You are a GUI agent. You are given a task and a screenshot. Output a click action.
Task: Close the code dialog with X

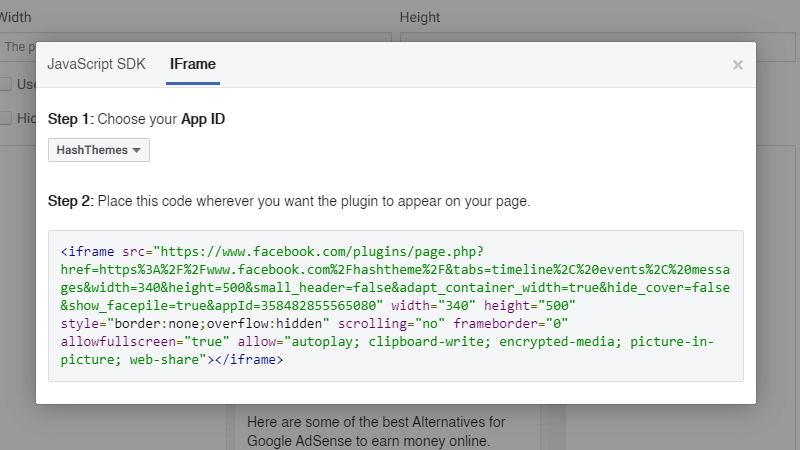click(x=737, y=65)
